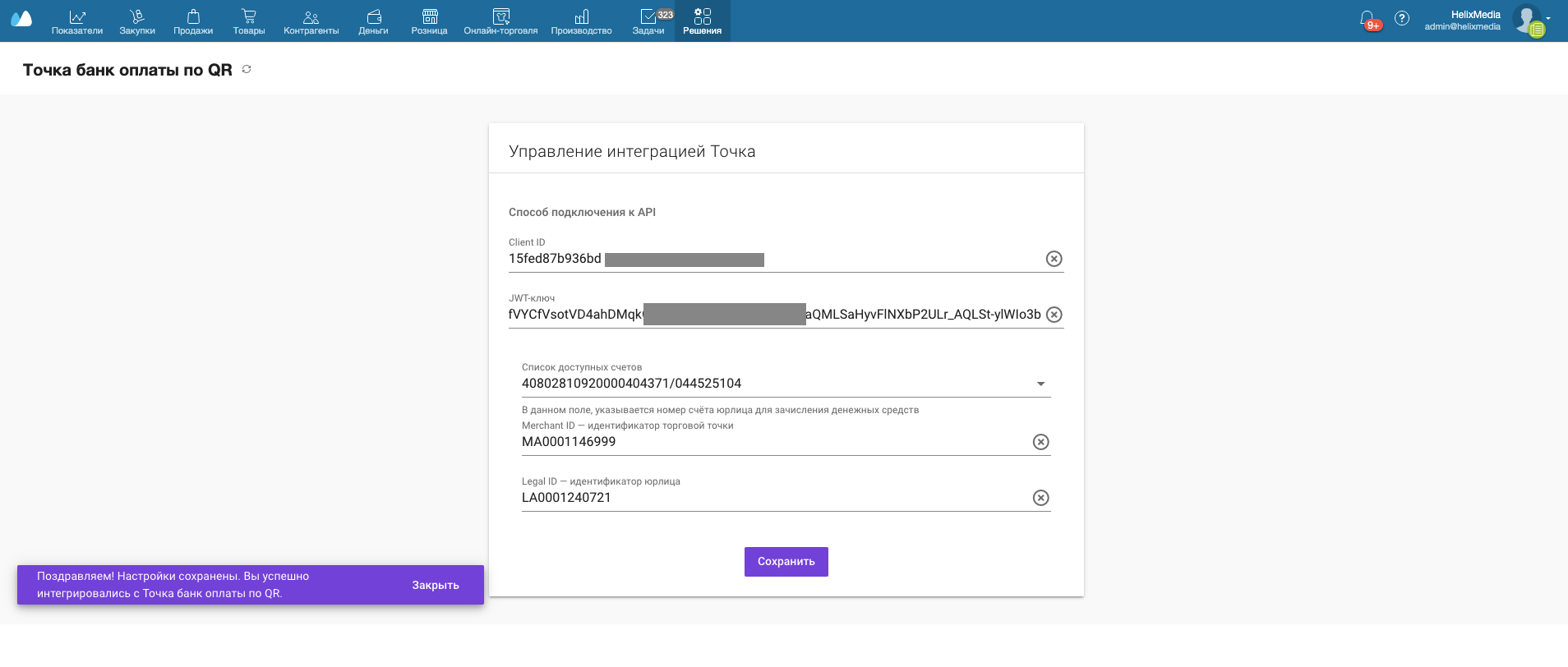Clear the Client ID field
Image resolution: width=1568 pixels, height=667 pixels.
tap(1054, 259)
